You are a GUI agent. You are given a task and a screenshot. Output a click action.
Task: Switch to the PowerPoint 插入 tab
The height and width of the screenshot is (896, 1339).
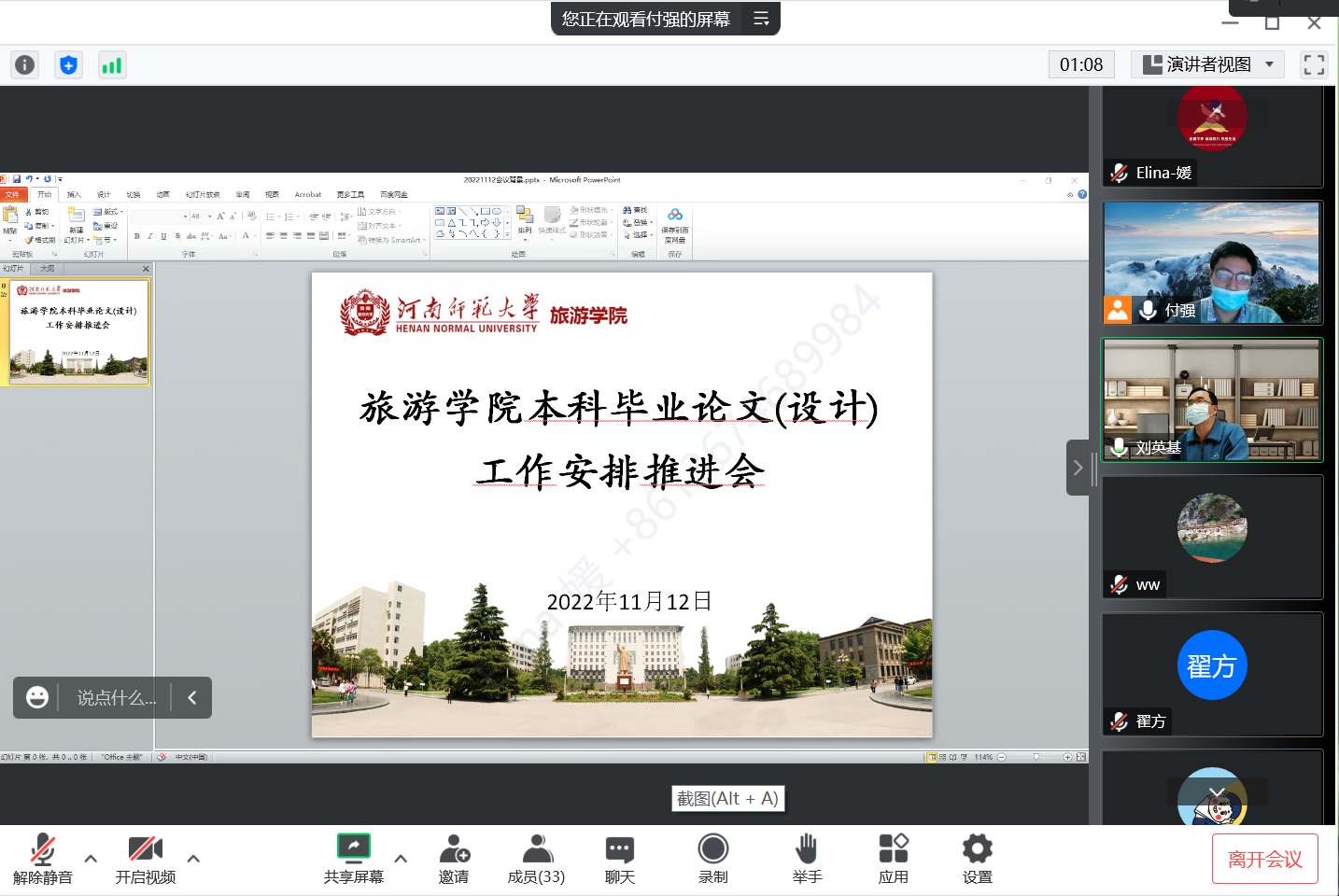pyautogui.click(x=74, y=194)
